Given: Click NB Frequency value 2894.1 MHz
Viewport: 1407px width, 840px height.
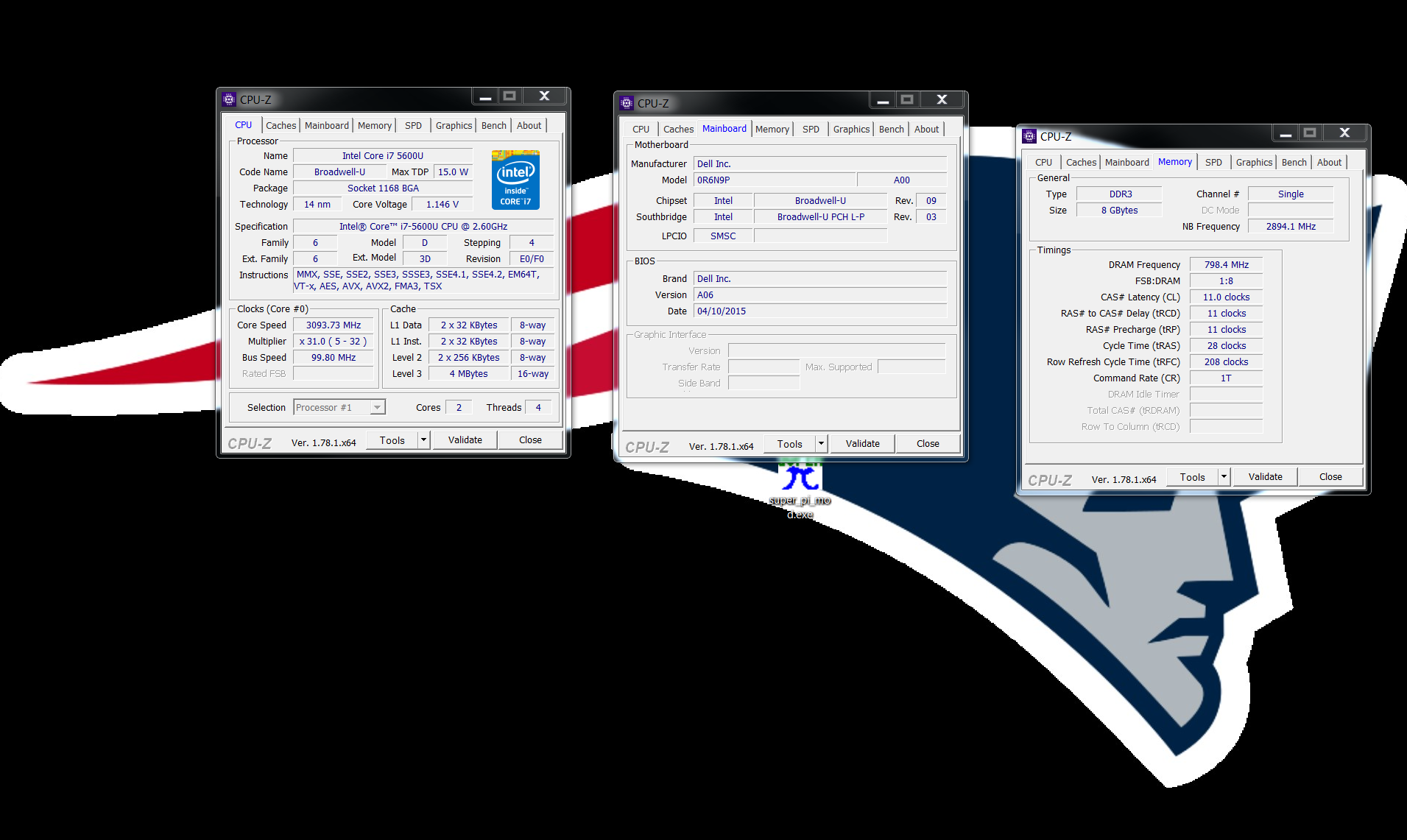Looking at the screenshot, I should click(1291, 227).
